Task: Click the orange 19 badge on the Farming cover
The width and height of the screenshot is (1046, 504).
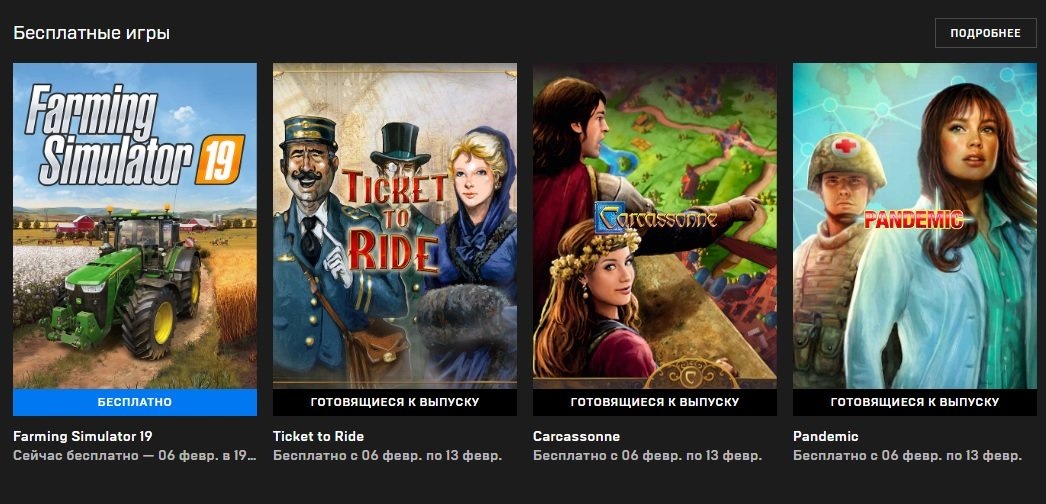Action: pos(219,160)
